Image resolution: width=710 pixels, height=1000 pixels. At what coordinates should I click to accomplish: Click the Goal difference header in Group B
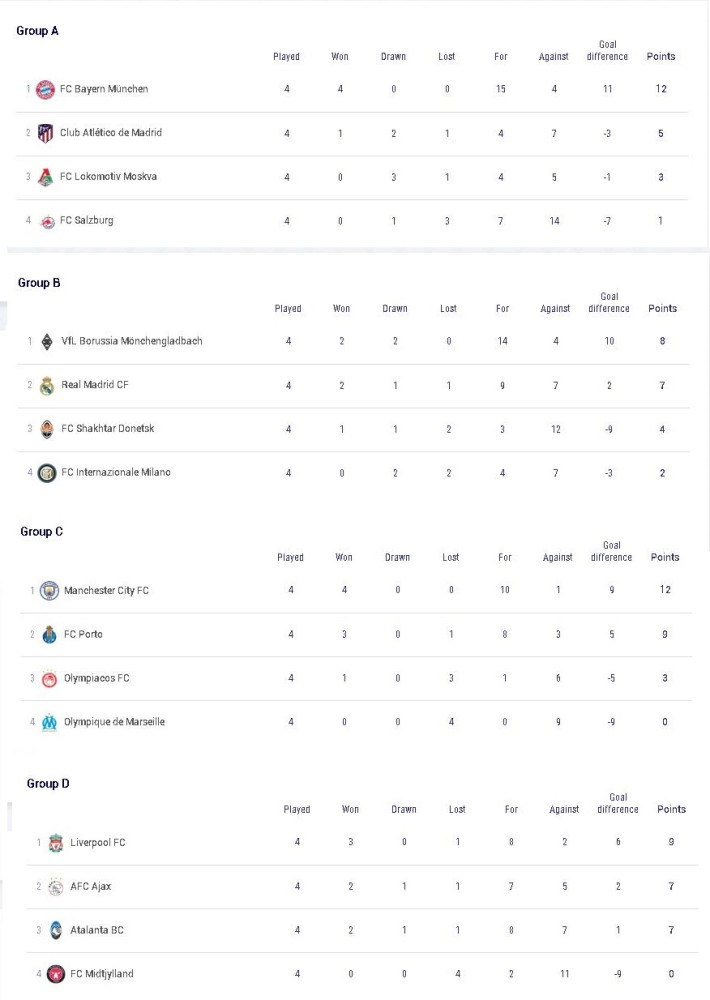[609, 302]
